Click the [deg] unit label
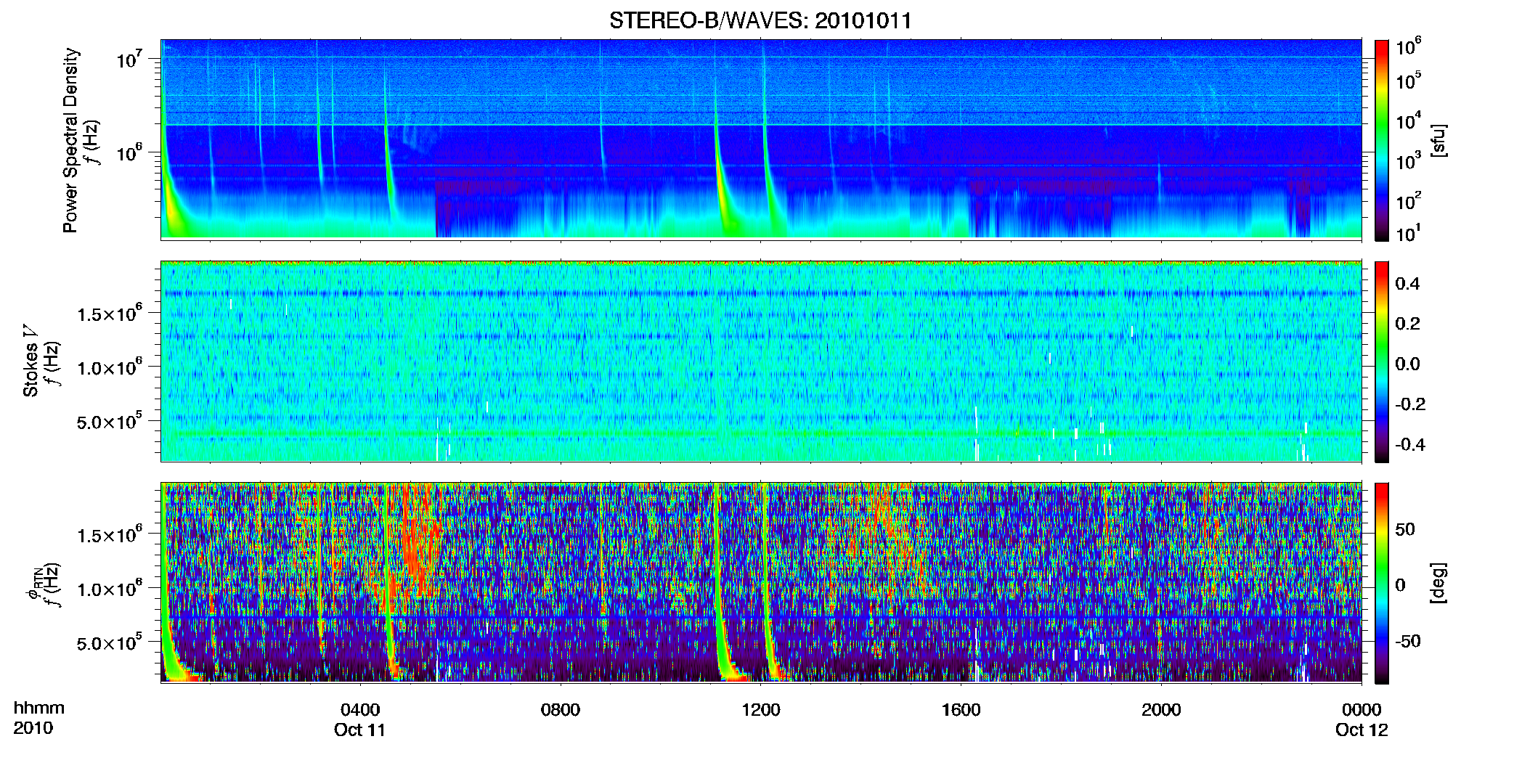This screenshot has width=1522, height=784. click(1438, 583)
